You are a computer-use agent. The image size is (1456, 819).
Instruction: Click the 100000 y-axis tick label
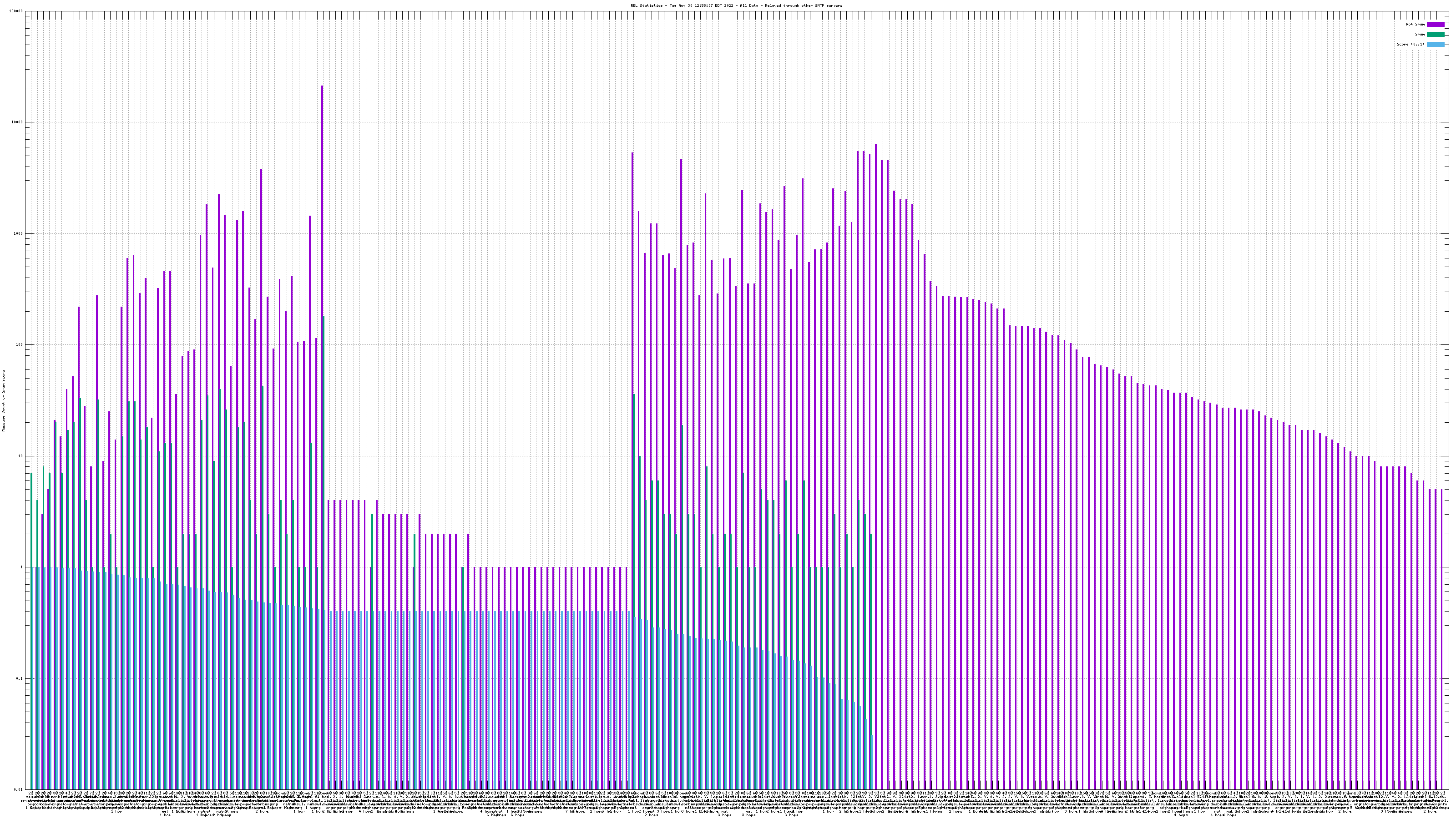point(17,11)
